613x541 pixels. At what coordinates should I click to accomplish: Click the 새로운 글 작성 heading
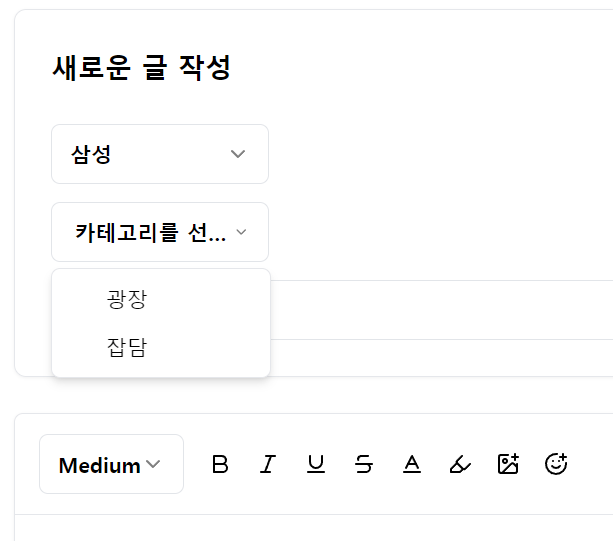(141, 68)
